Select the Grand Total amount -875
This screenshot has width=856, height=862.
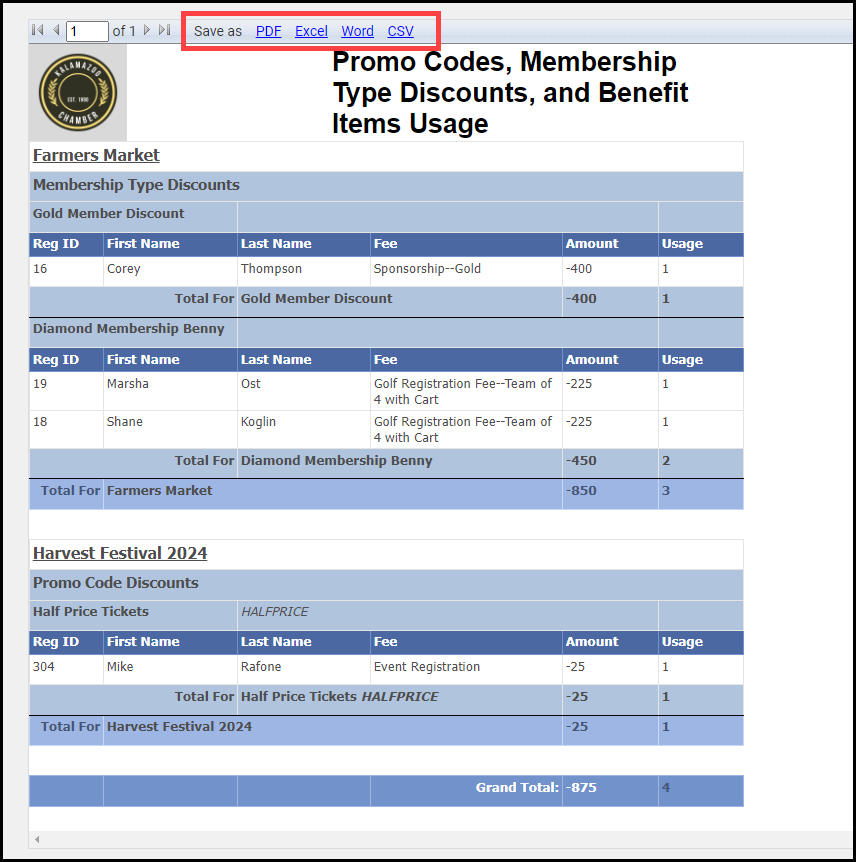coord(581,788)
